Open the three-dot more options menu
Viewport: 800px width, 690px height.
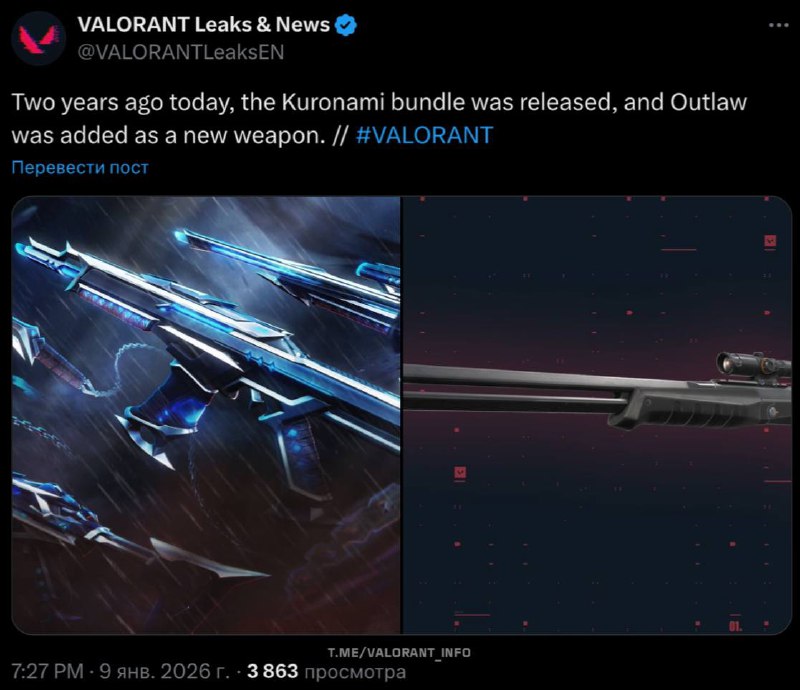click(x=779, y=25)
